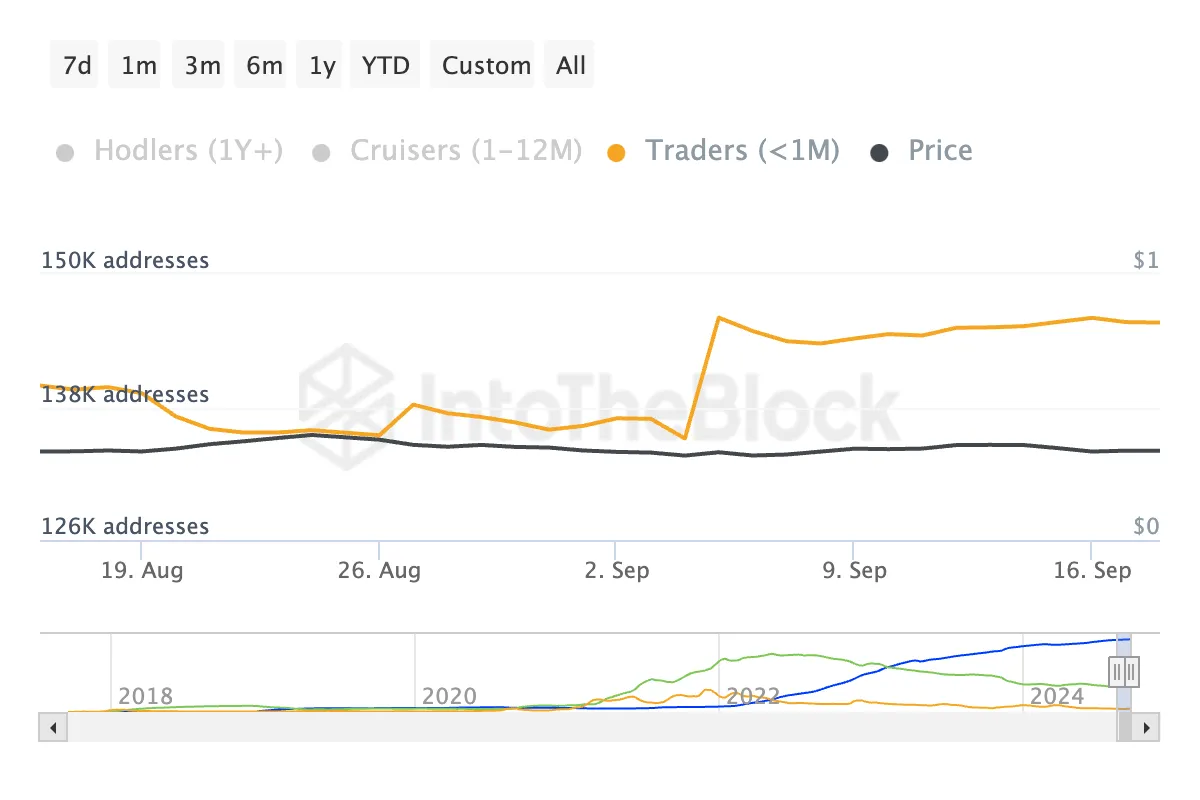Select the 7d time range
This screenshot has height=800, width=1200.
pyautogui.click(x=77, y=66)
